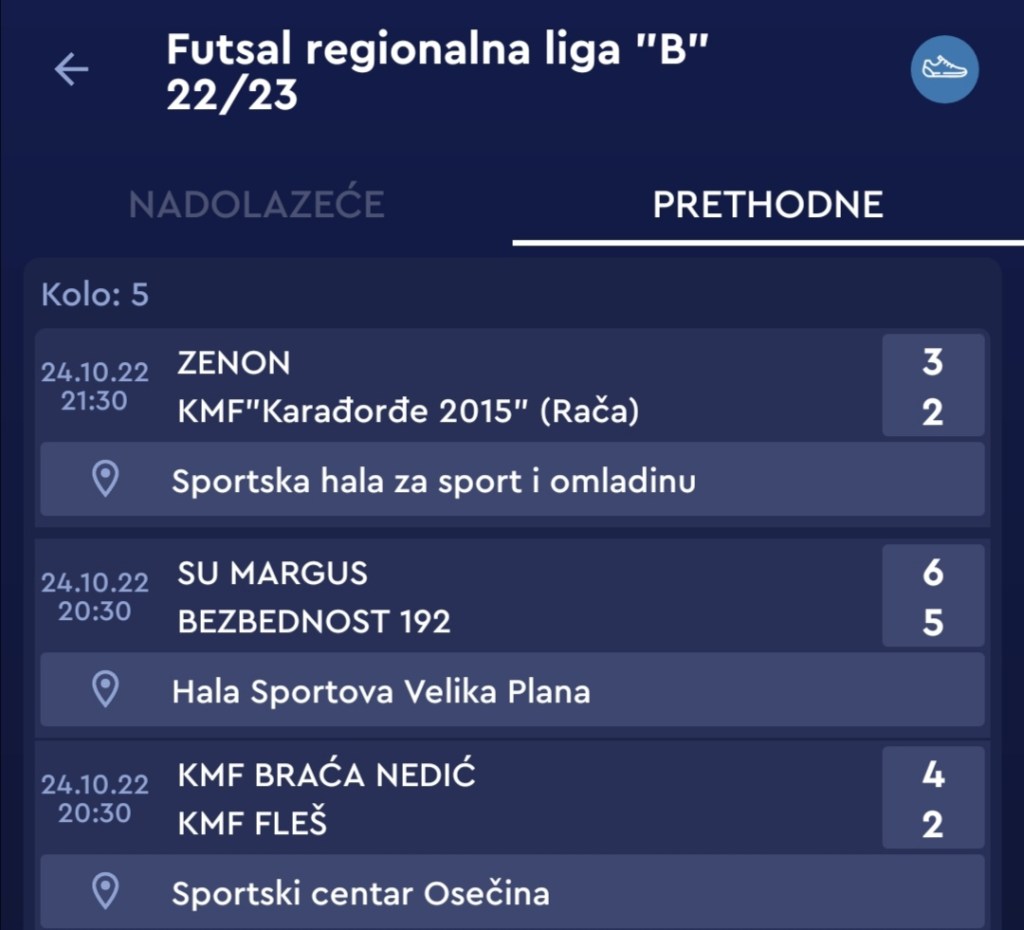This screenshot has height=930, width=1024.
Task: Open venue Hala Sportova Velika Plana
Action: (381, 691)
